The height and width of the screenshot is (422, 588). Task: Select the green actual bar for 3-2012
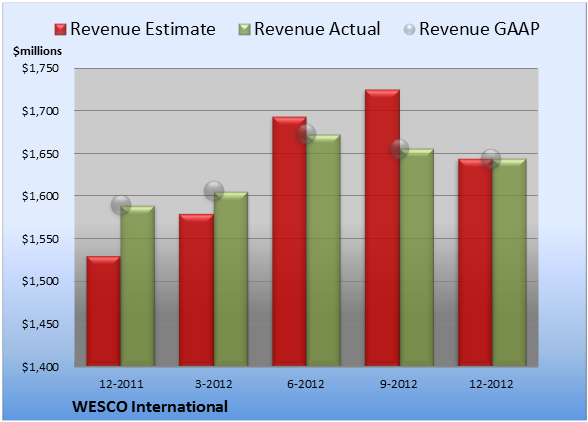[x=231, y=279]
